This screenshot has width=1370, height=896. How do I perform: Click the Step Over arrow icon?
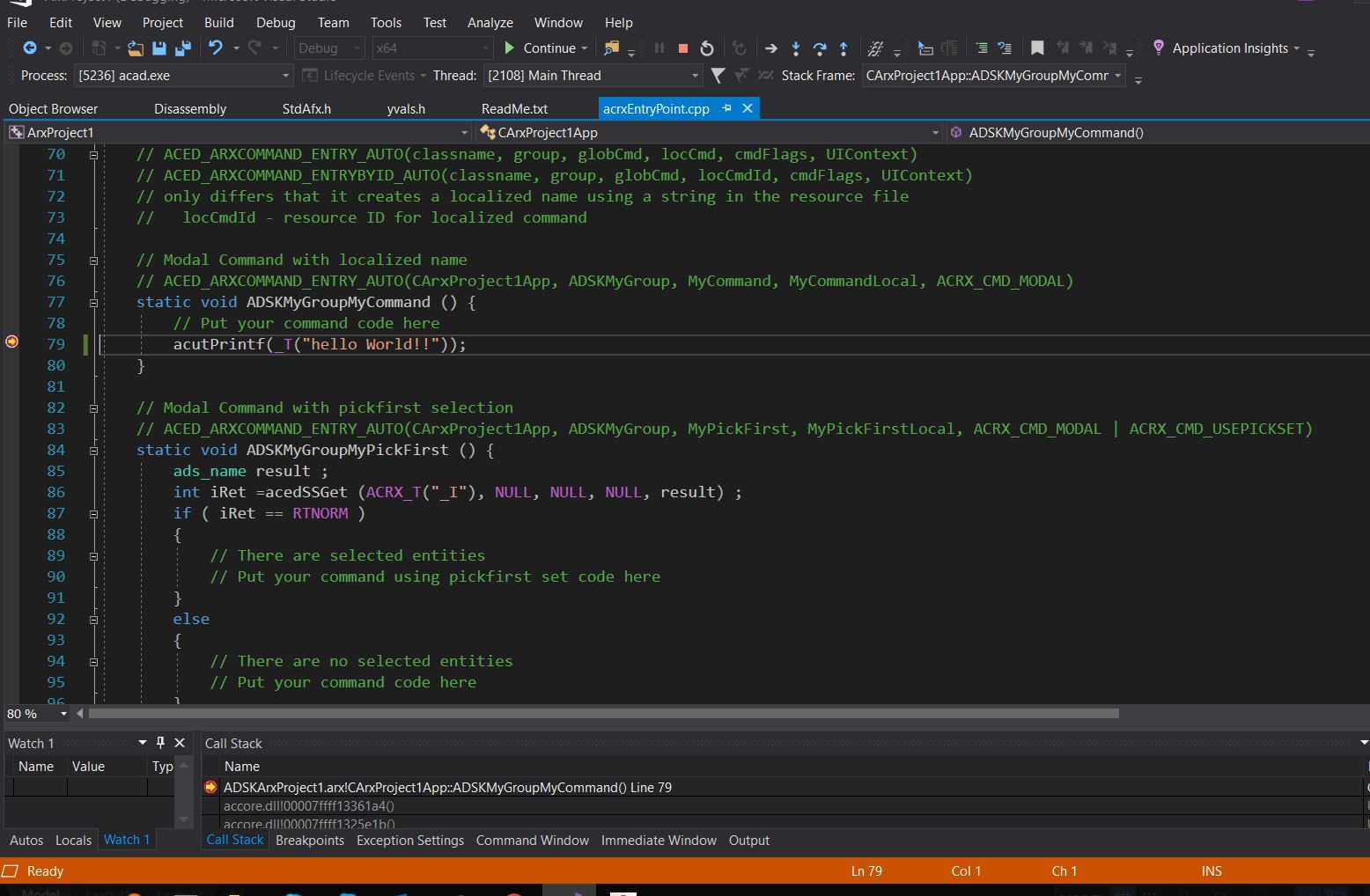point(820,48)
